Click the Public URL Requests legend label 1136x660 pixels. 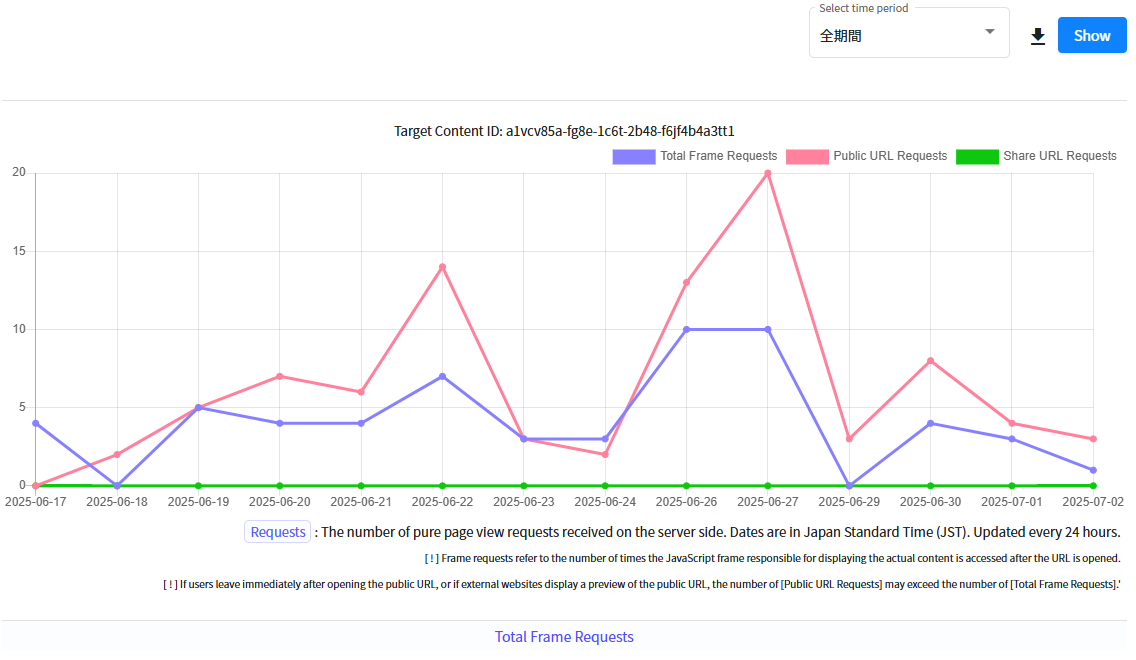(890, 156)
